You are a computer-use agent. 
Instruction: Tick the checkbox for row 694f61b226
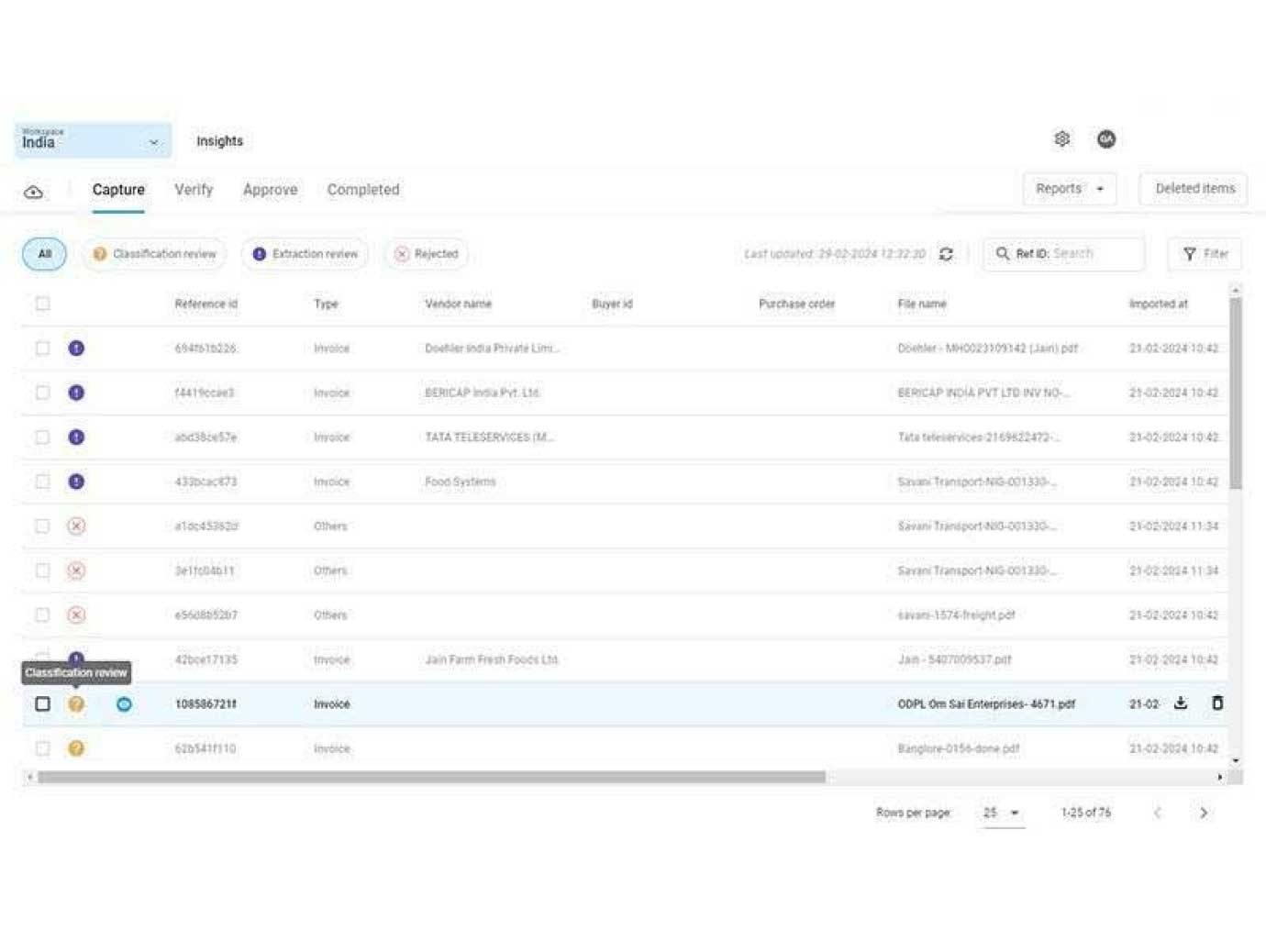pos(43,349)
